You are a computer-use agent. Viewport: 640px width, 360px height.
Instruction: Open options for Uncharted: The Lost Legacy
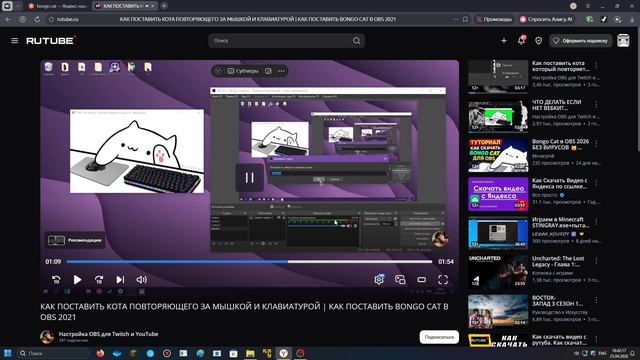point(596,261)
